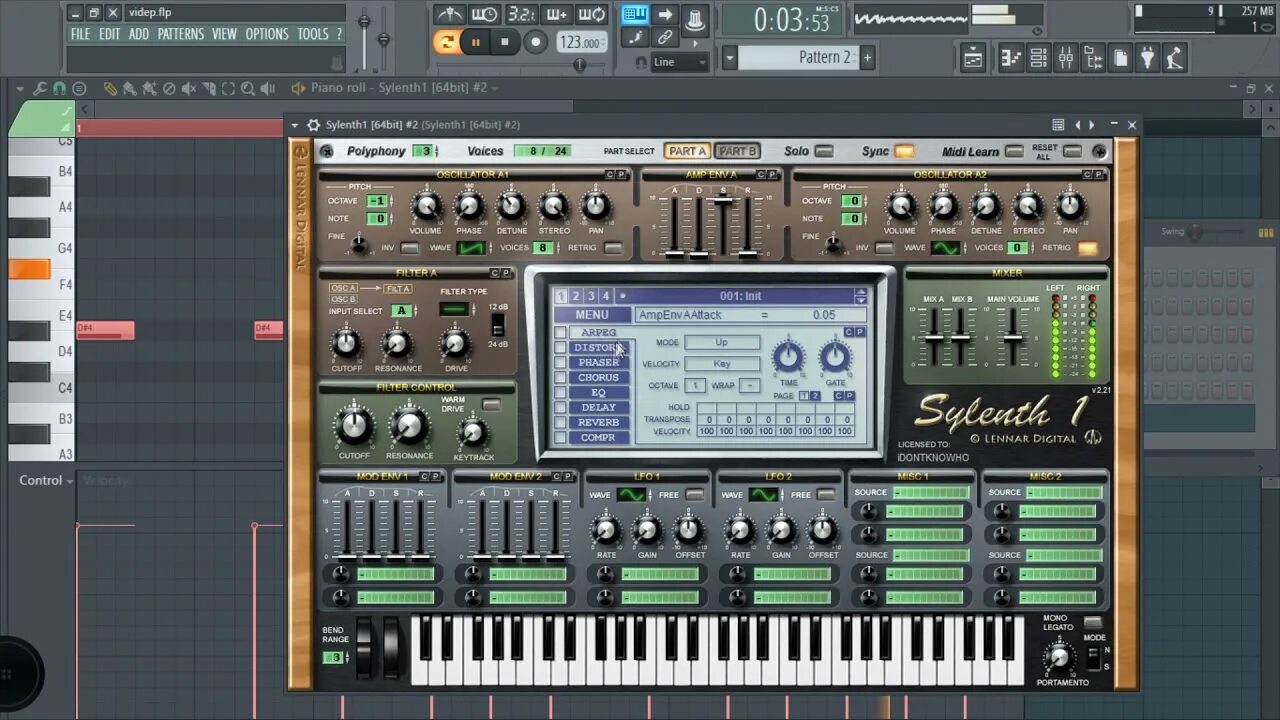
Task: Click the link/chain icon in FL toolbar
Action: (x=665, y=38)
